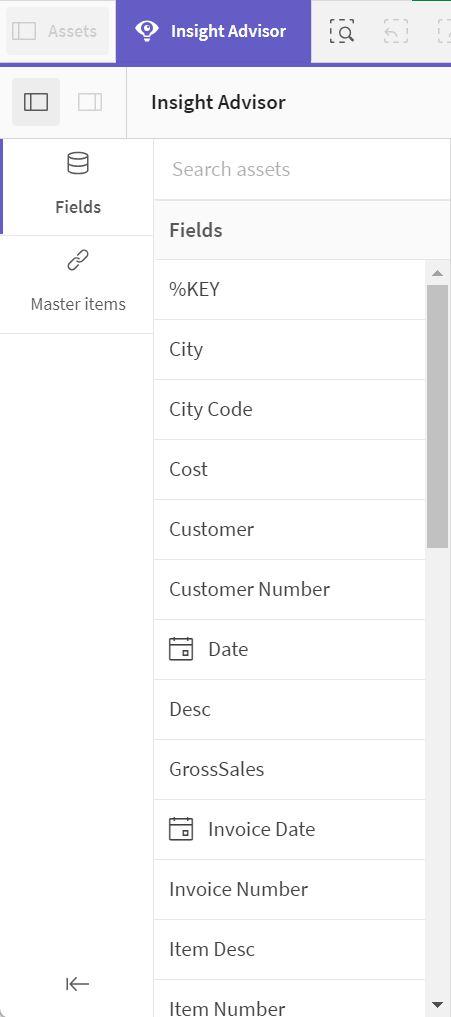Focus the Search assets field
451x1017 pixels.
(x=302, y=169)
